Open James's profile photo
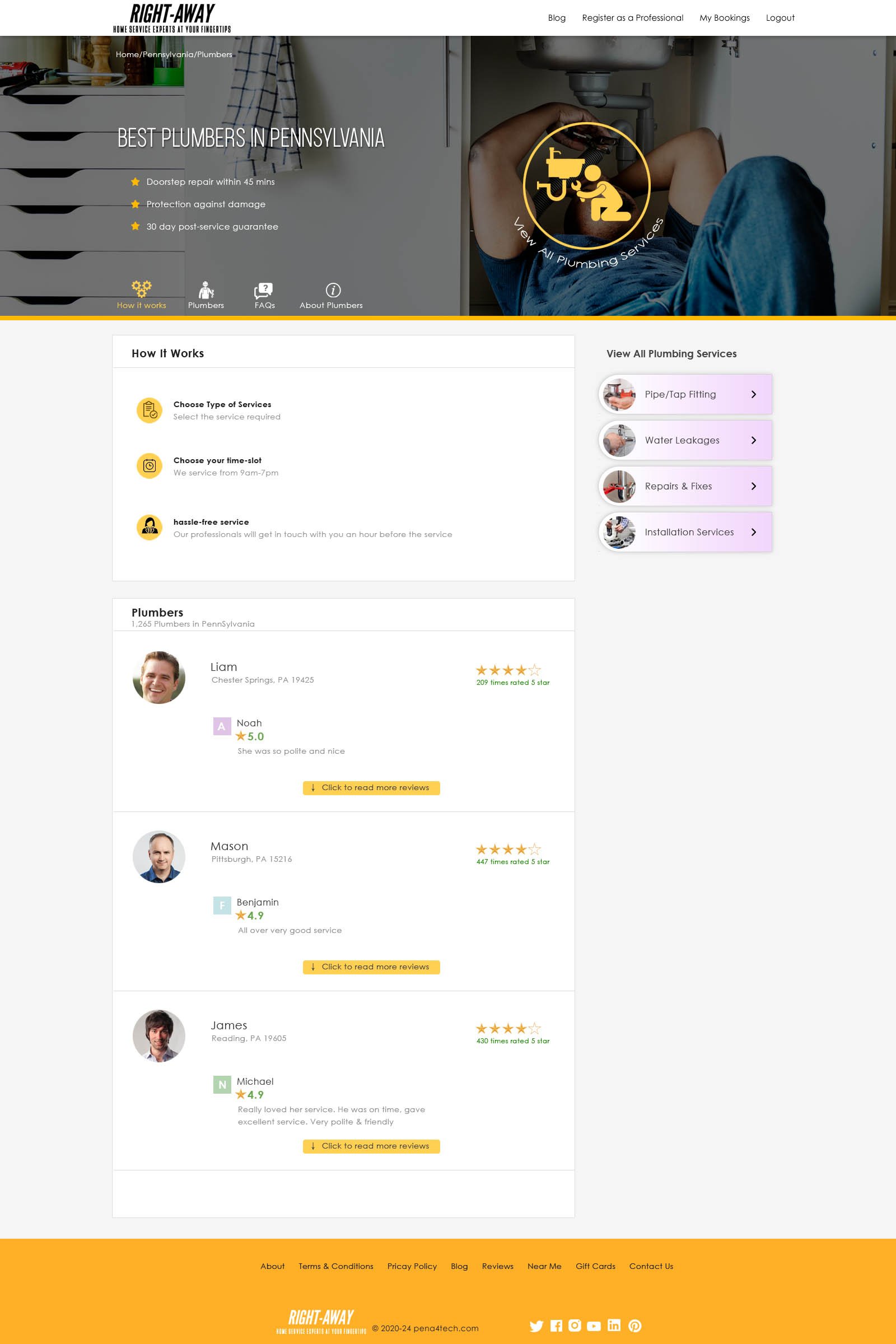Image resolution: width=896 pixels, height=1344 pixels. click(159, 1036)
